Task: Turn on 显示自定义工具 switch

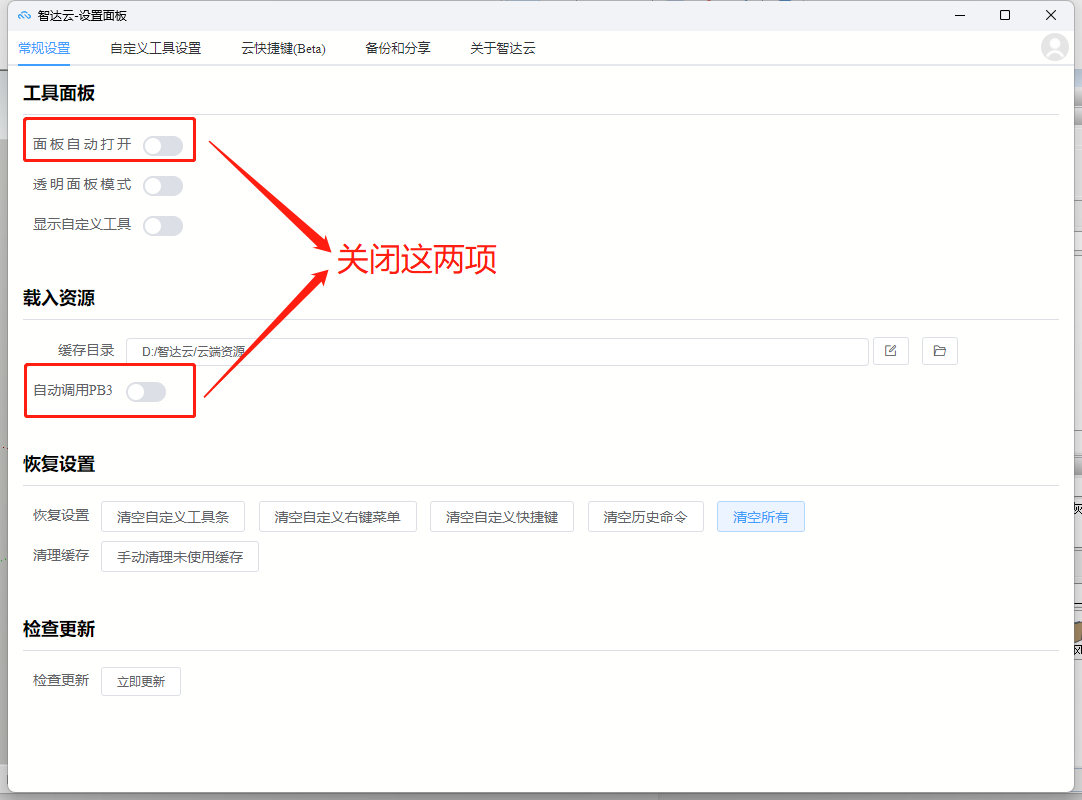Action: pos(163,226)
